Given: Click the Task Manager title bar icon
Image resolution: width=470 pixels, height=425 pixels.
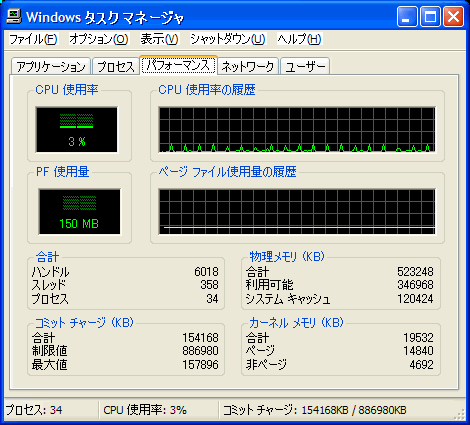Looking at the screenshot, I should coord(14,16).
